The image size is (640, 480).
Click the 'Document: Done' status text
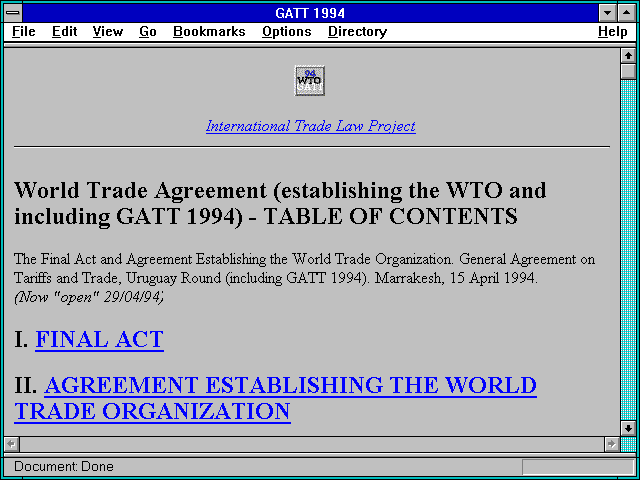(64, 466)
